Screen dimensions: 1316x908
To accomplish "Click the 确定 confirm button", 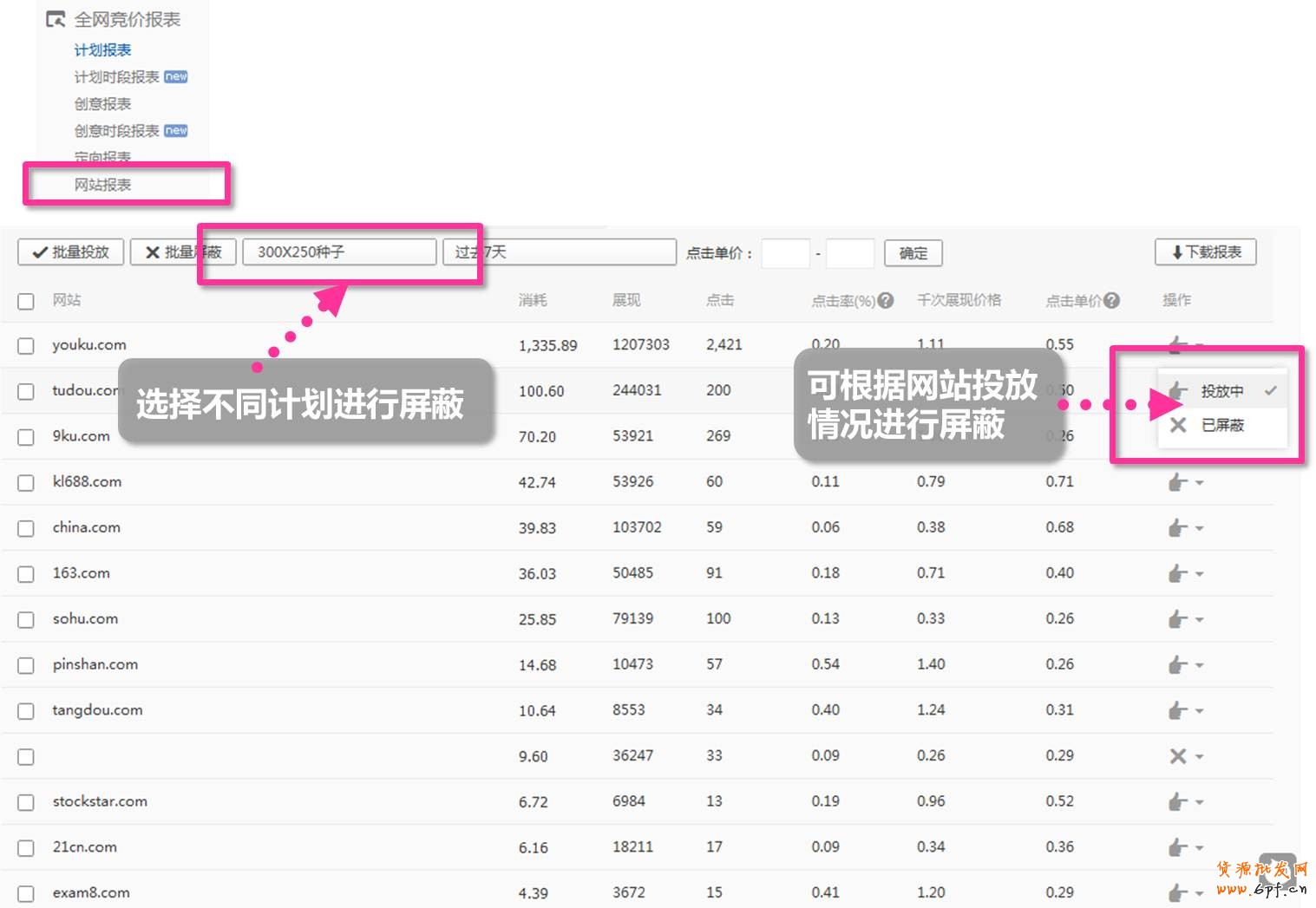I will [x=913, y=252].
